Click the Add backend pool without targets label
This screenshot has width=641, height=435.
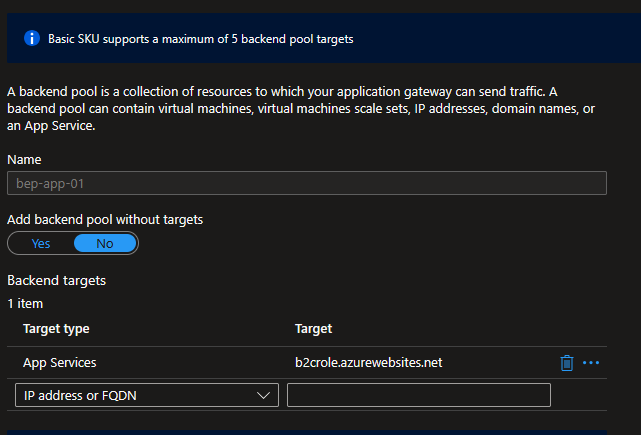pos(105,220)
